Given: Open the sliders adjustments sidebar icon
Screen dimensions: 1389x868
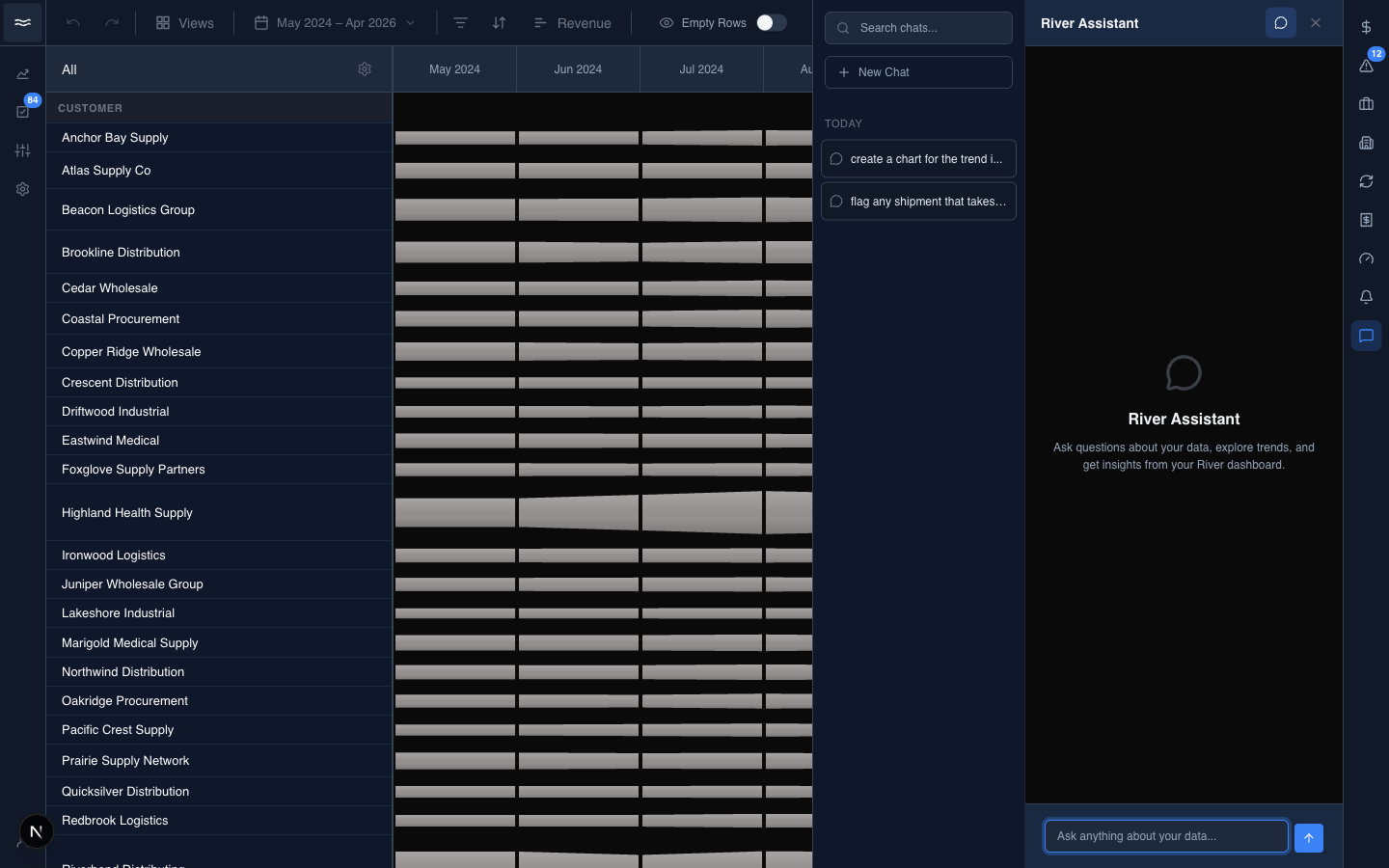Looking at the screenshot, I should [22, 150].
